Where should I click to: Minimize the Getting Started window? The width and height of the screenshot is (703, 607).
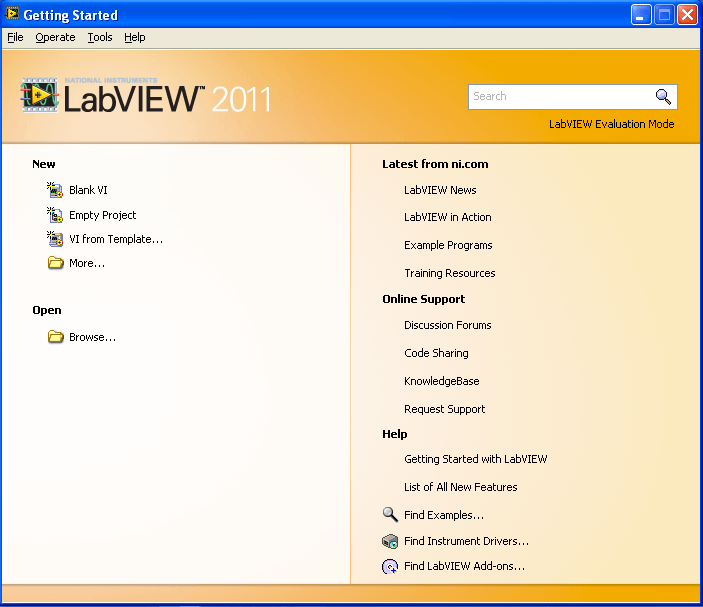(x=641, y=15)
